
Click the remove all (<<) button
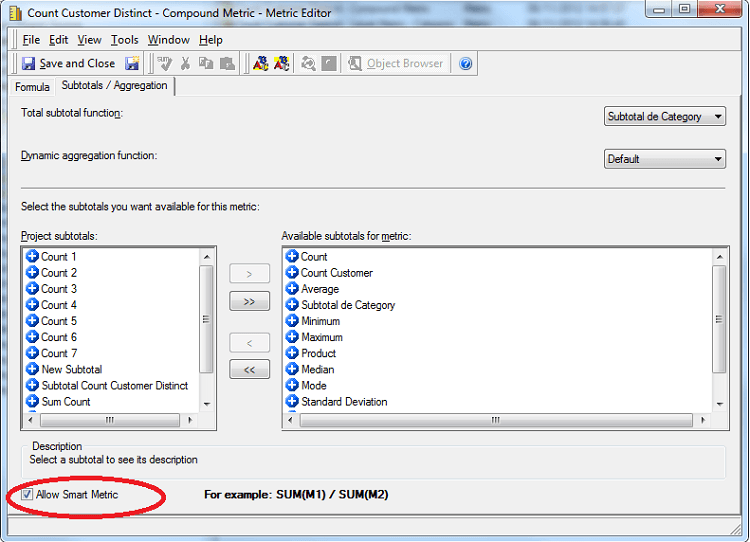click(x=249, y=369)
